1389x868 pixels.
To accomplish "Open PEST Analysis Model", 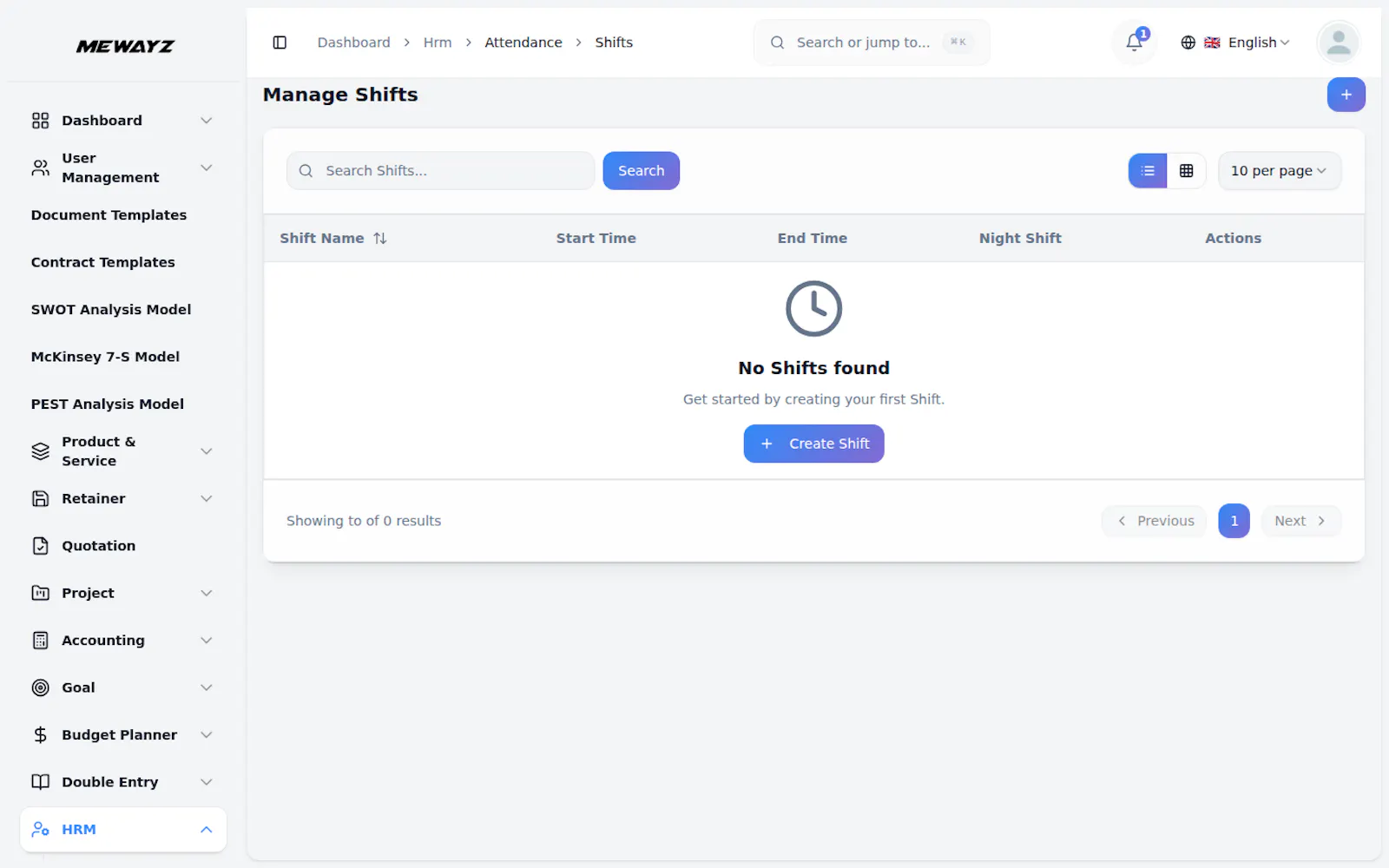I will (108, 404).
